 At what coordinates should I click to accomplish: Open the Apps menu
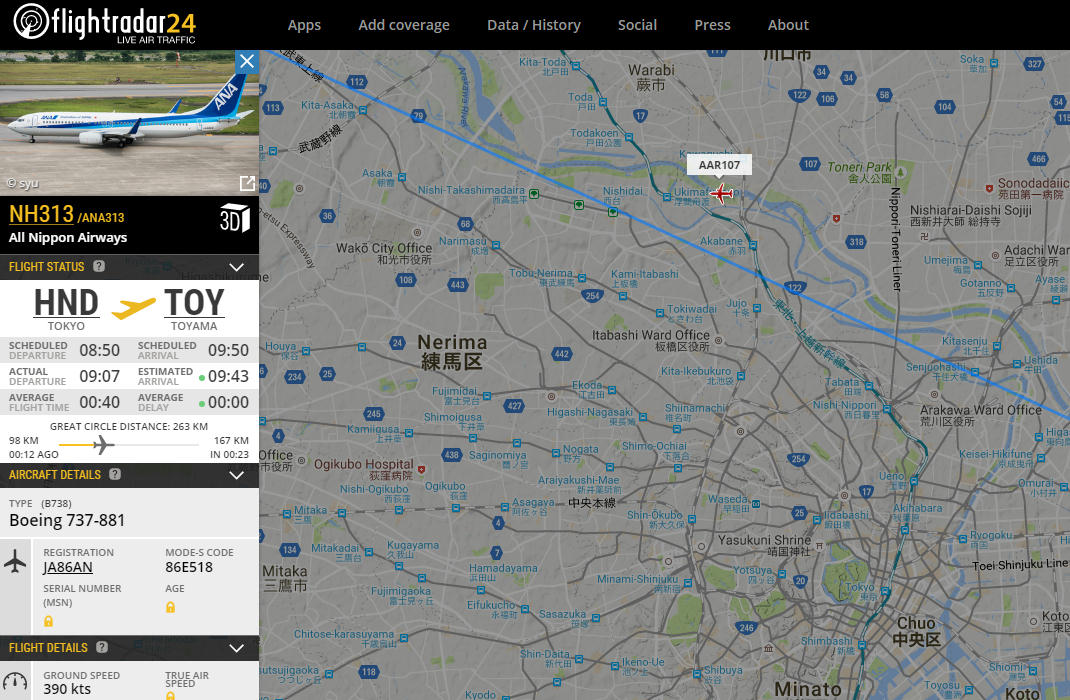tap(304, 25)
